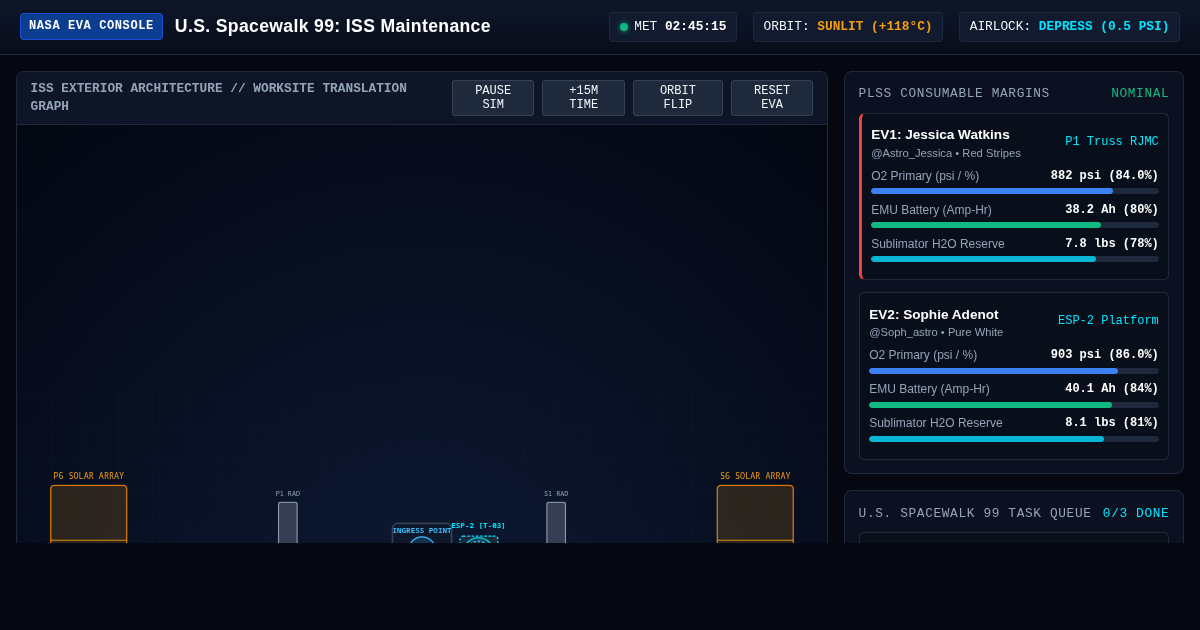Select EV2: Sophie Adenot crew name

click(x=934, y=315)
